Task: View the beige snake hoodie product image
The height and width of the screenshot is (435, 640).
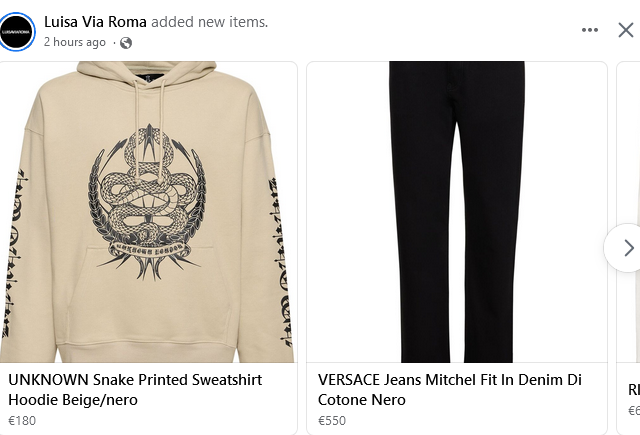Action: click(149, 212)
